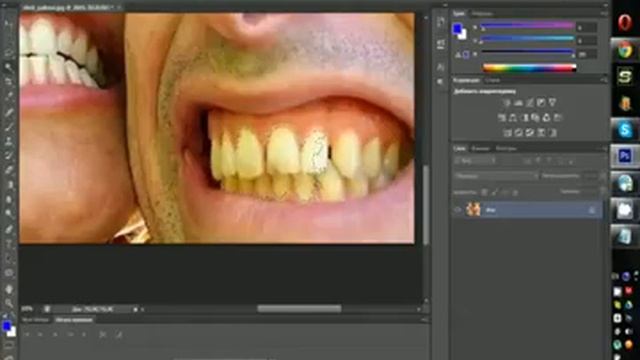Image resolution: width=640 pixels, height=360 pixels.
Task: Select the Healing Brush tool
Action: click(9, 112)
